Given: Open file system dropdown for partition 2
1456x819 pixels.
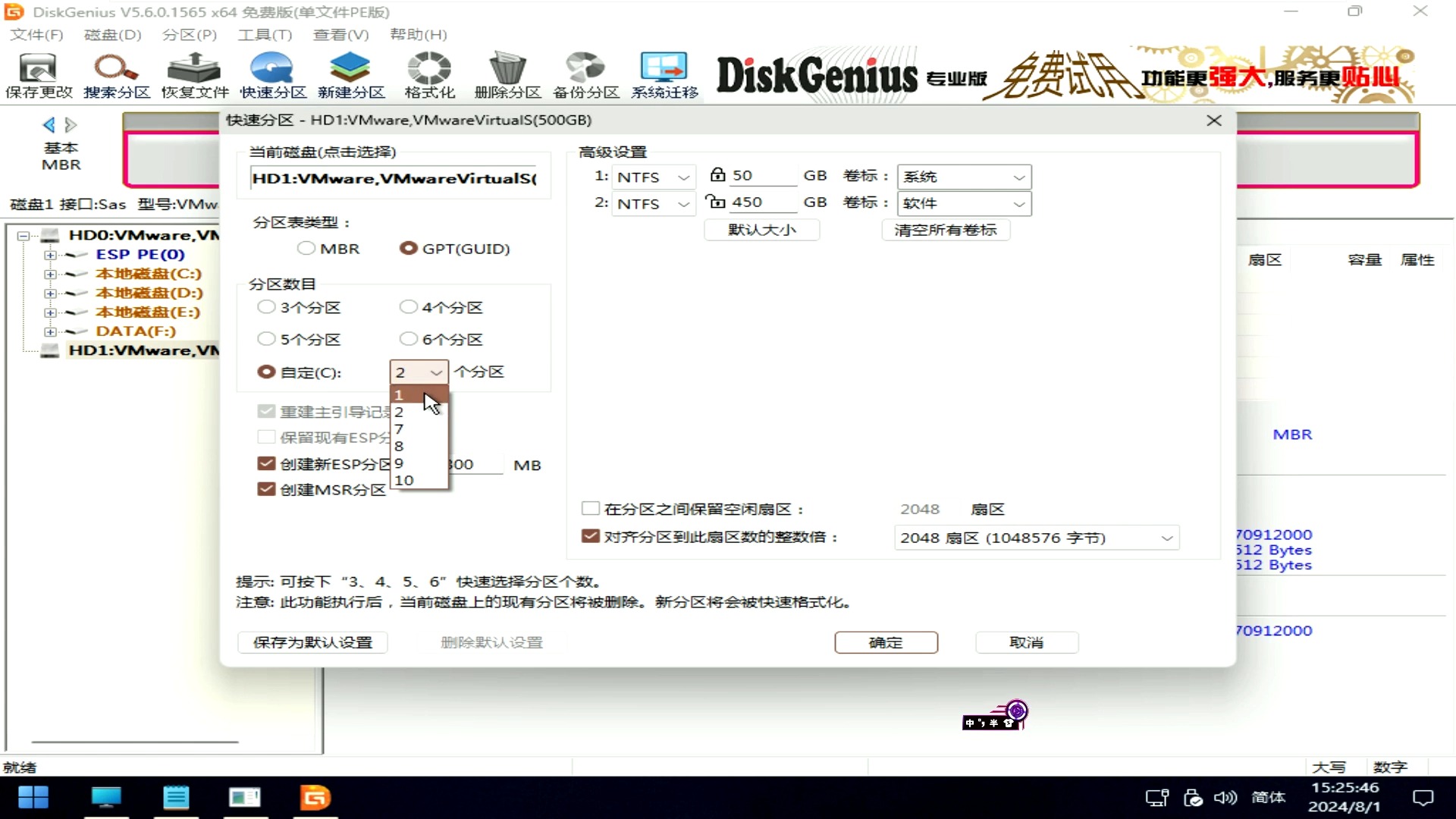Looking at the screenshot, I should click(654, 203).
